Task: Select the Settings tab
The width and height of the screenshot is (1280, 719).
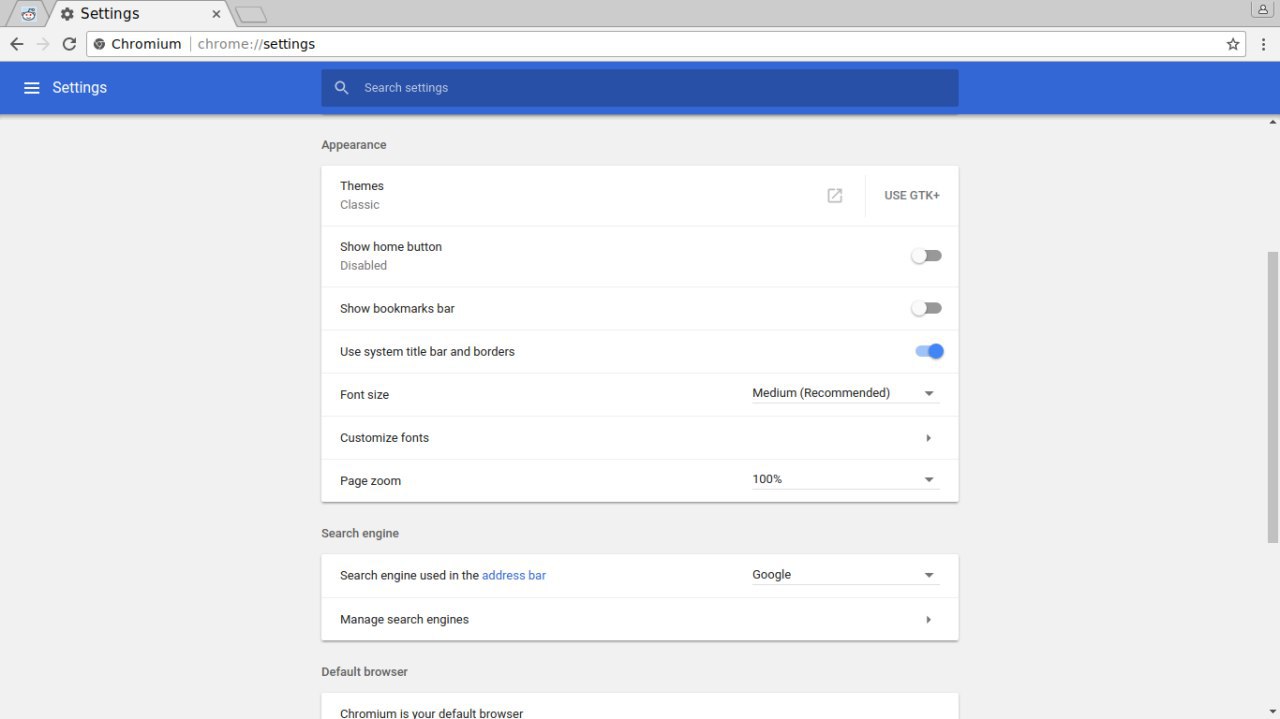Action: click(x=140, y=14)
